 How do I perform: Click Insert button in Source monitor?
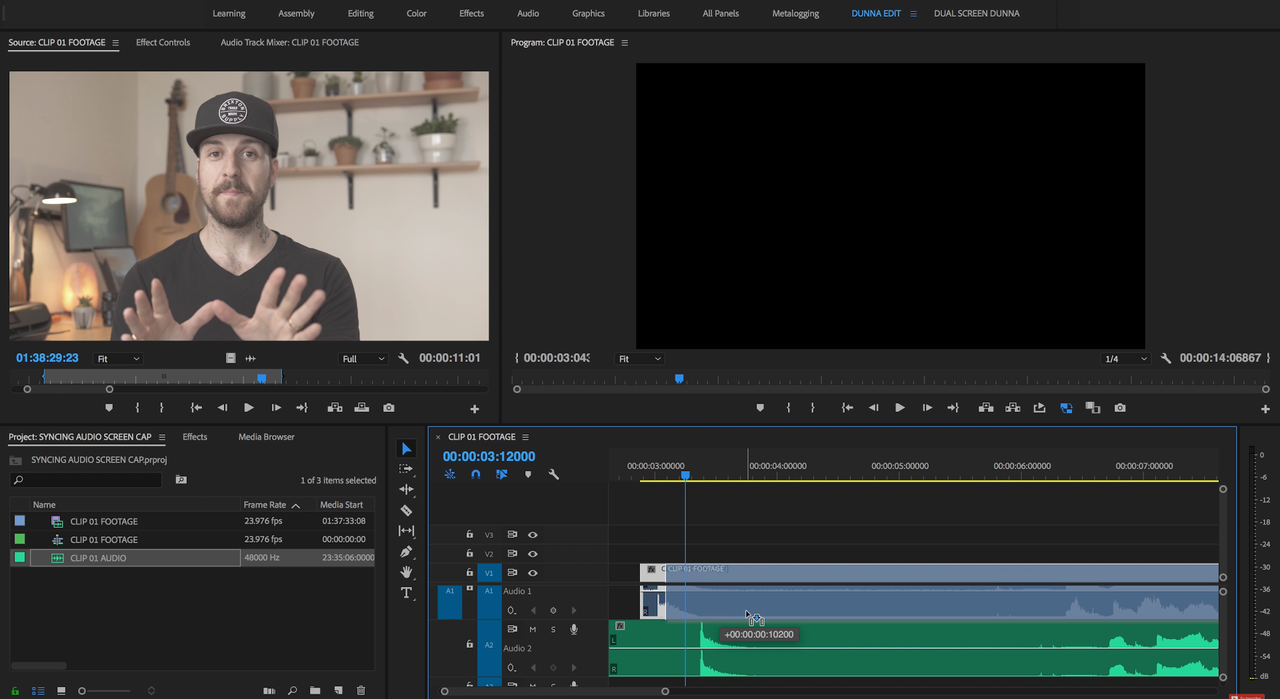click(335, 408)
